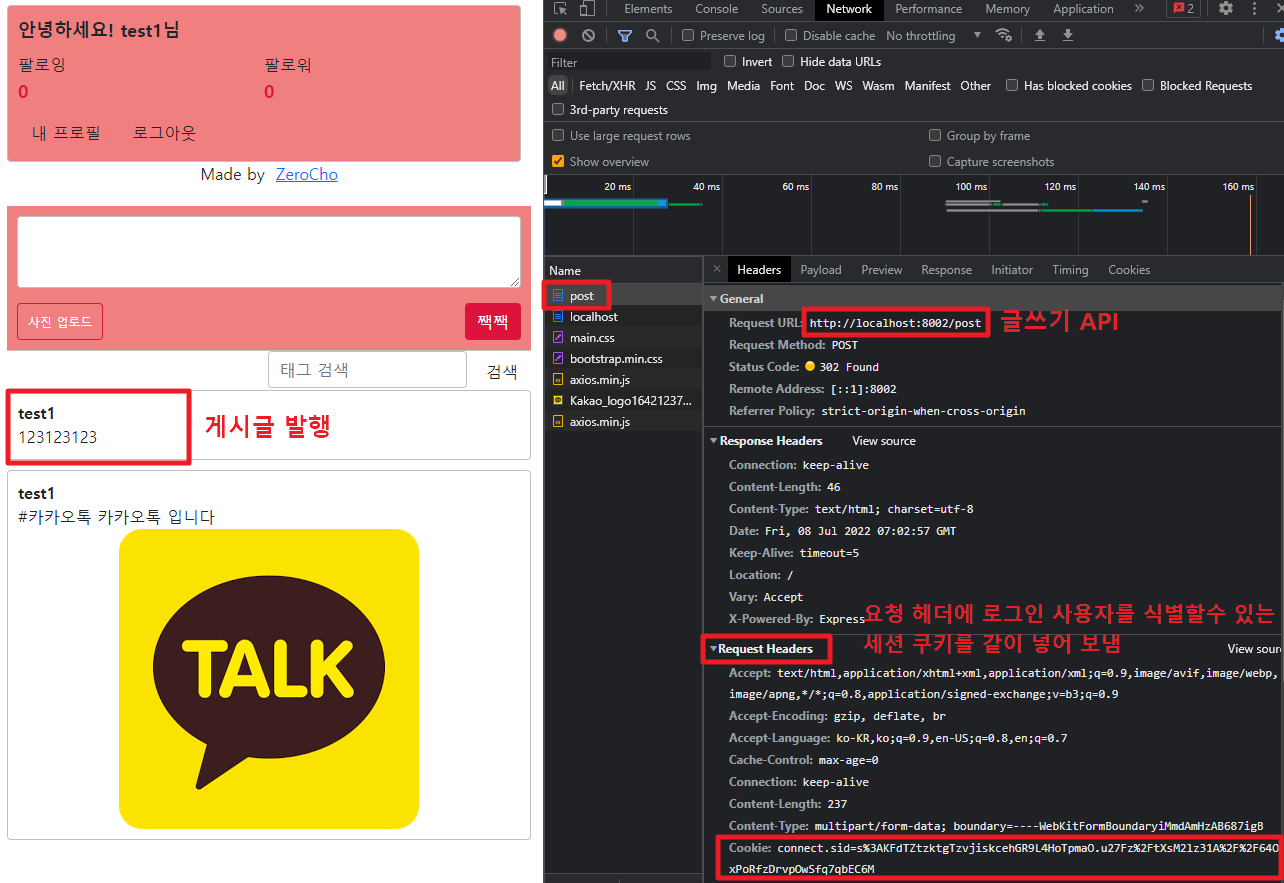The height and width of the screenshot is (883, 1284).
Task: Focus the post content textarea
Action: [x=269, y=252]
